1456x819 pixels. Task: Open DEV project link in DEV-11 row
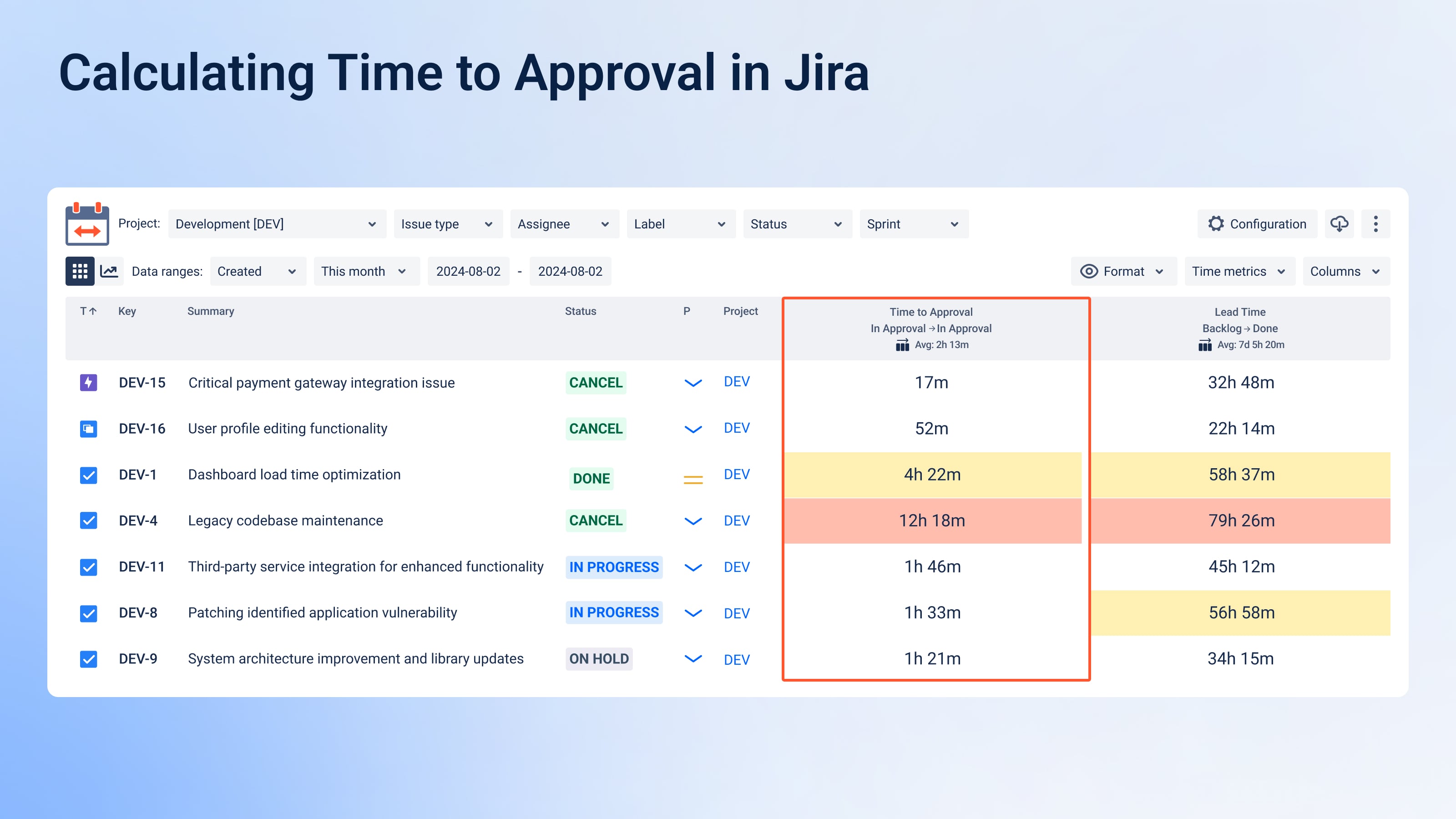(x=737, y=567)
